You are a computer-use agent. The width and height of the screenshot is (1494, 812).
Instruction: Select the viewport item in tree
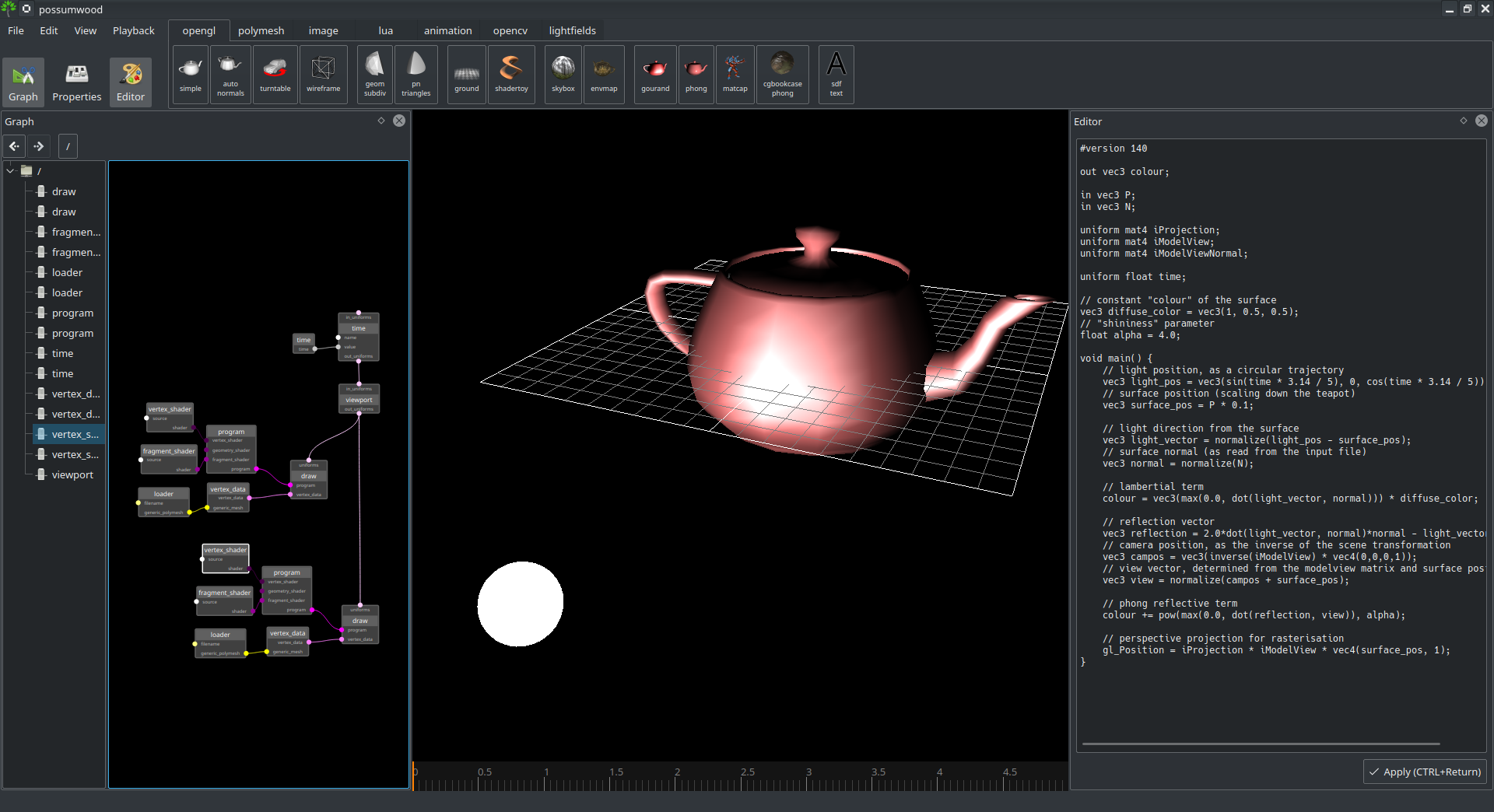pyautogui.click(x=72, y=475)
